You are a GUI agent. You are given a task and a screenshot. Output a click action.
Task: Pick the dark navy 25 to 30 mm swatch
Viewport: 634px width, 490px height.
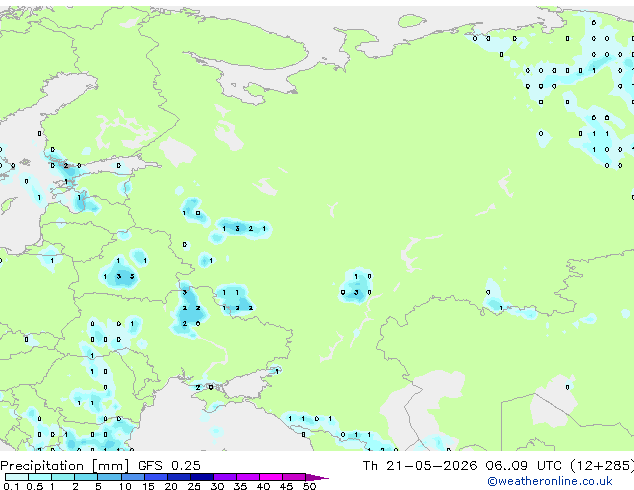(202, 477)
